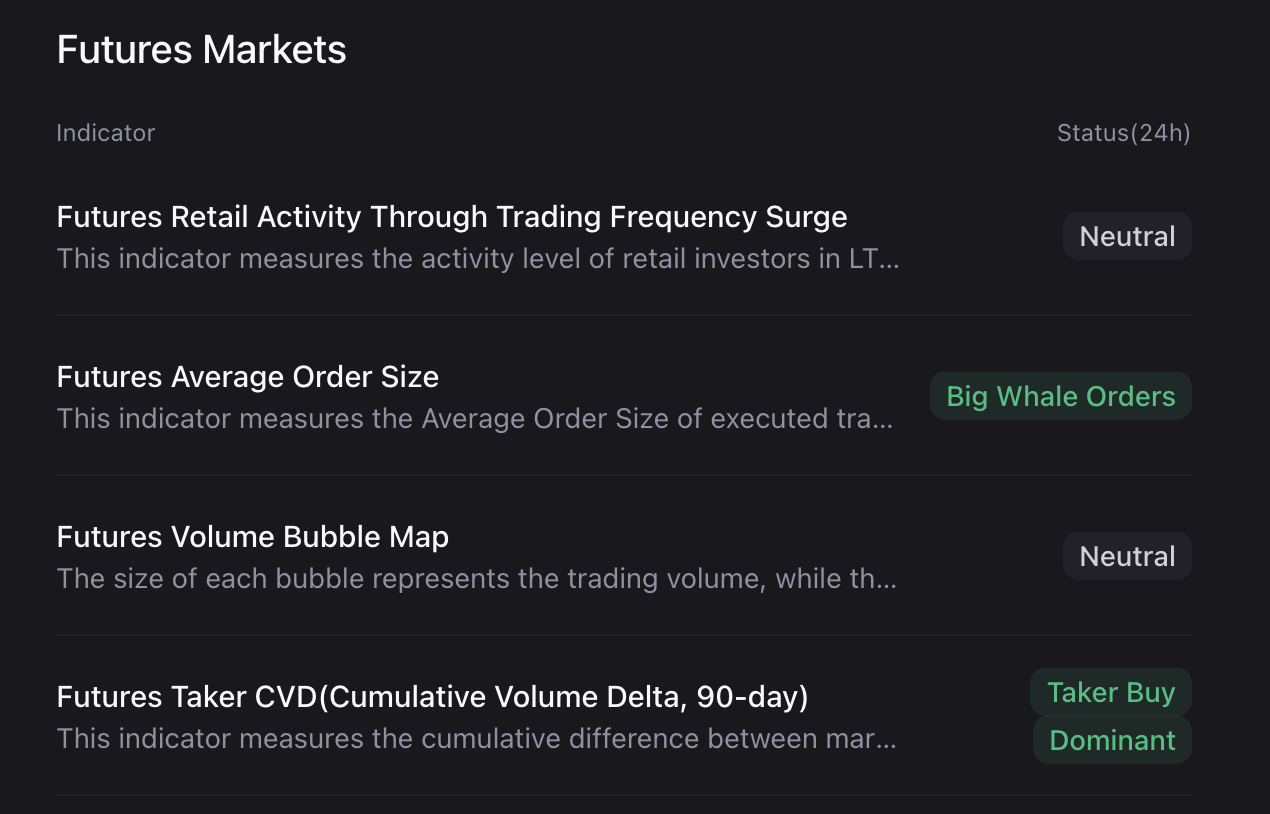Sort by the Indicator column header

(x=106, y=132)
